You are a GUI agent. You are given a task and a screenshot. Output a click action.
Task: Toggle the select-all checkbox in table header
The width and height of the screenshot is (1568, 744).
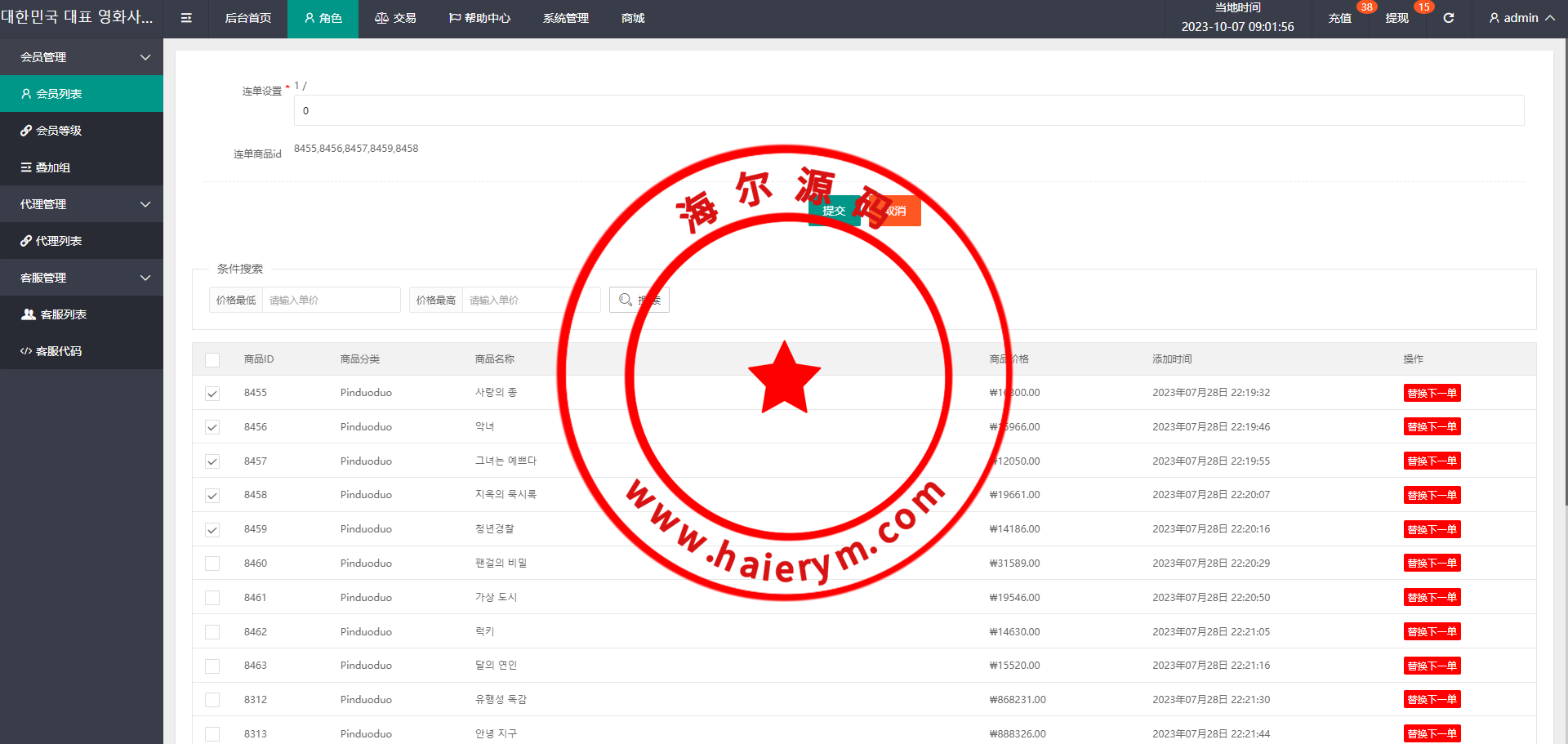[x=212, y=359]
